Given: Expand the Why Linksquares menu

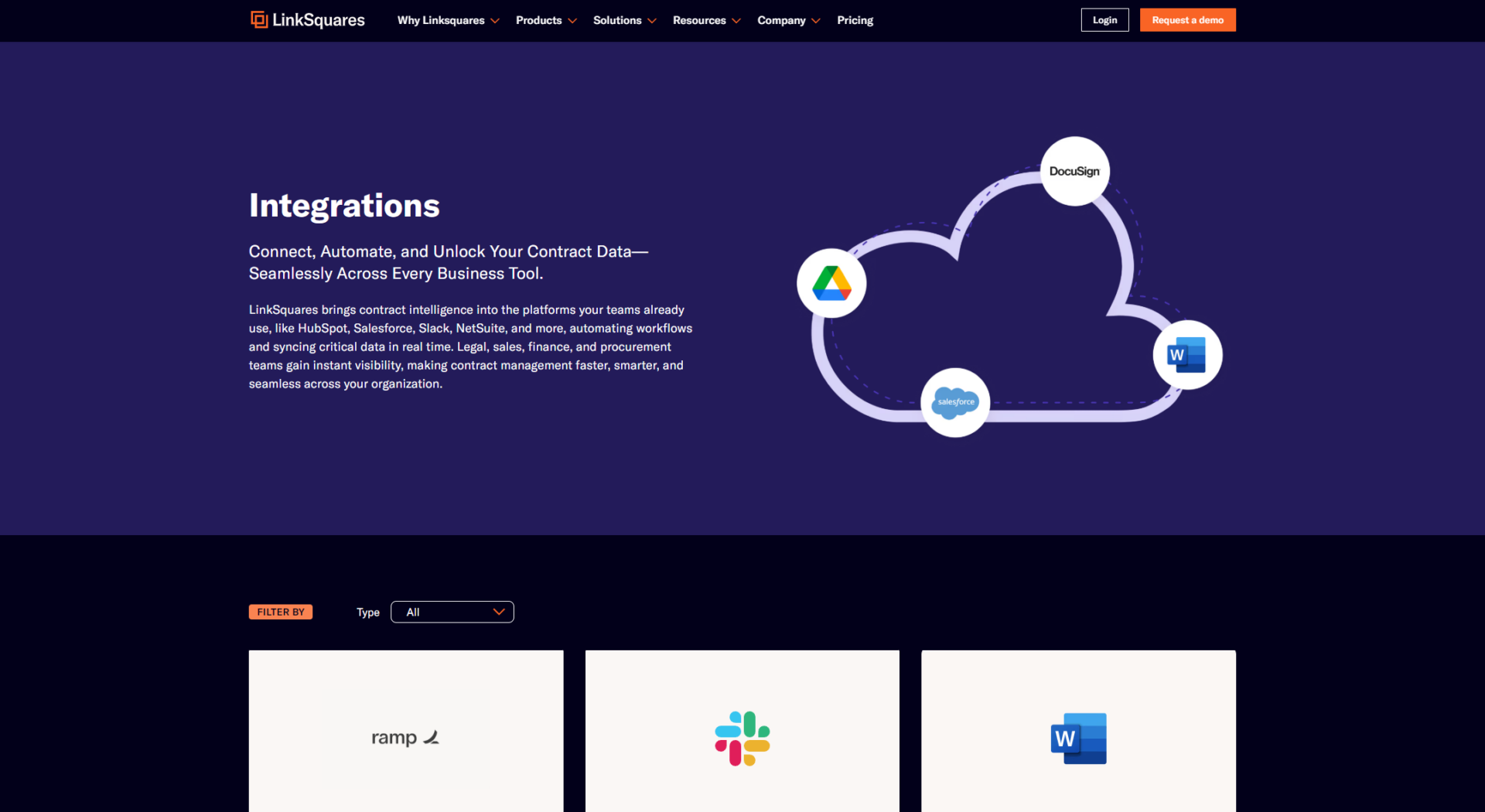Looking at the screenshot, I should pos(449,20).
